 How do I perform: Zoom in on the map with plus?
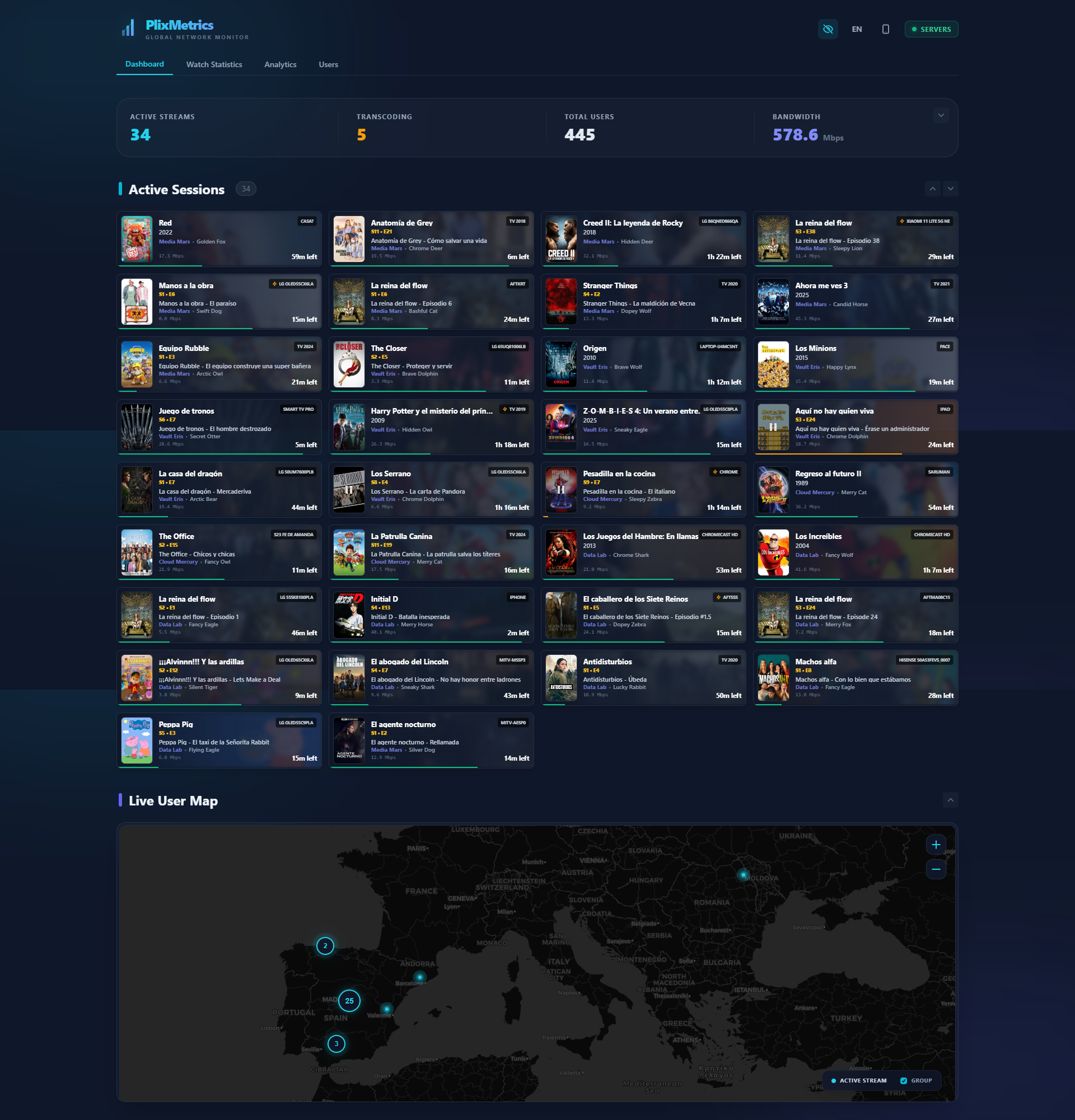[936, 845]
